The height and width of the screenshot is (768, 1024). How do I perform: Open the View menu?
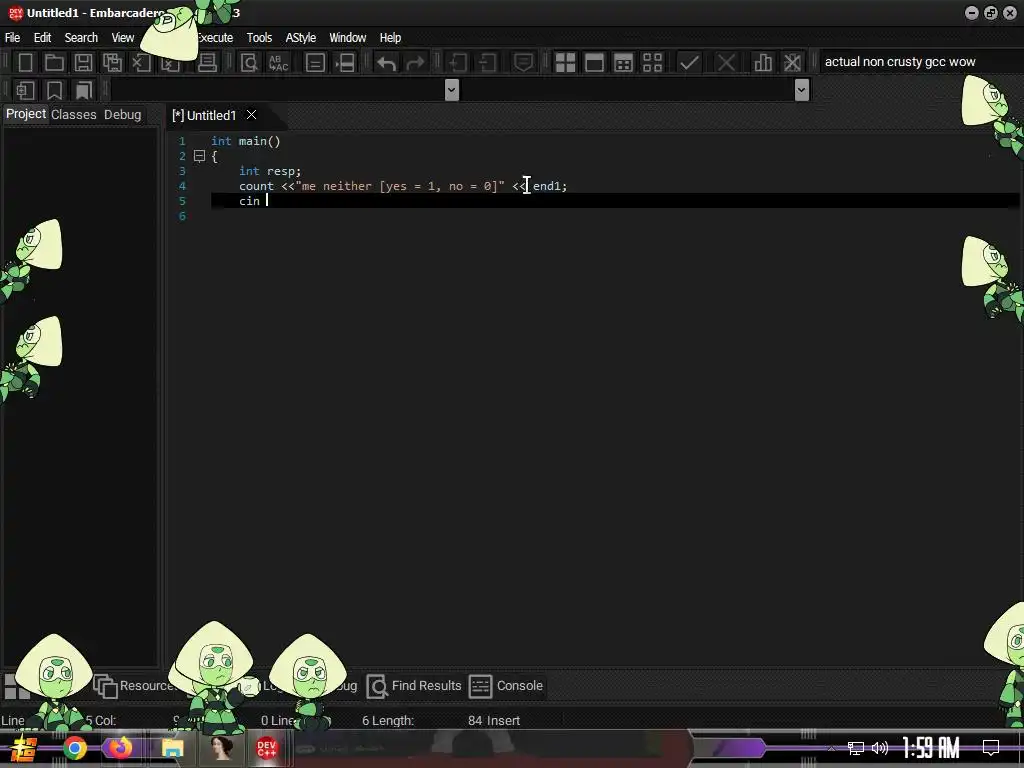click(123, 37)
